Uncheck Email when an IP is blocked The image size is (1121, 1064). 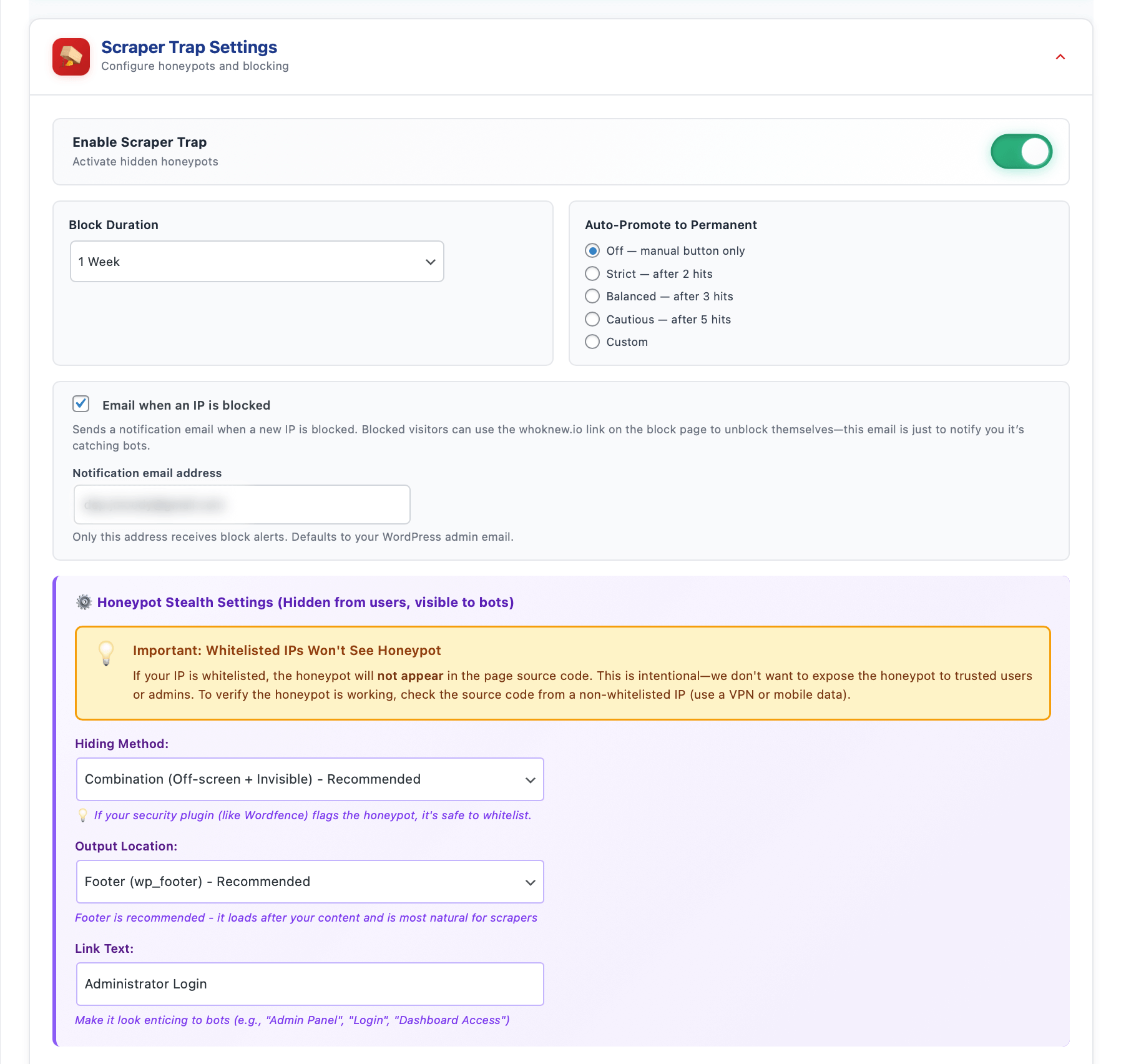[x=81, y=404]
